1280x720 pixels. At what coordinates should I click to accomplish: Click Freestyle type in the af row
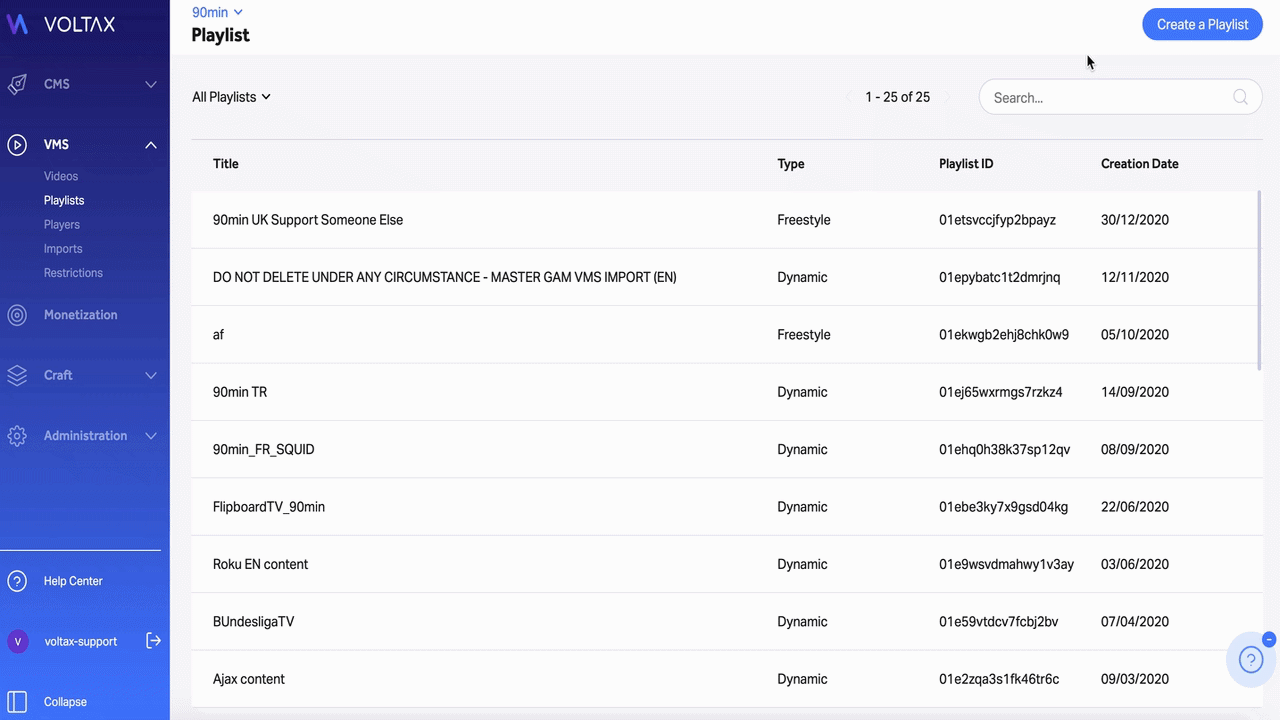coord(804,335)
